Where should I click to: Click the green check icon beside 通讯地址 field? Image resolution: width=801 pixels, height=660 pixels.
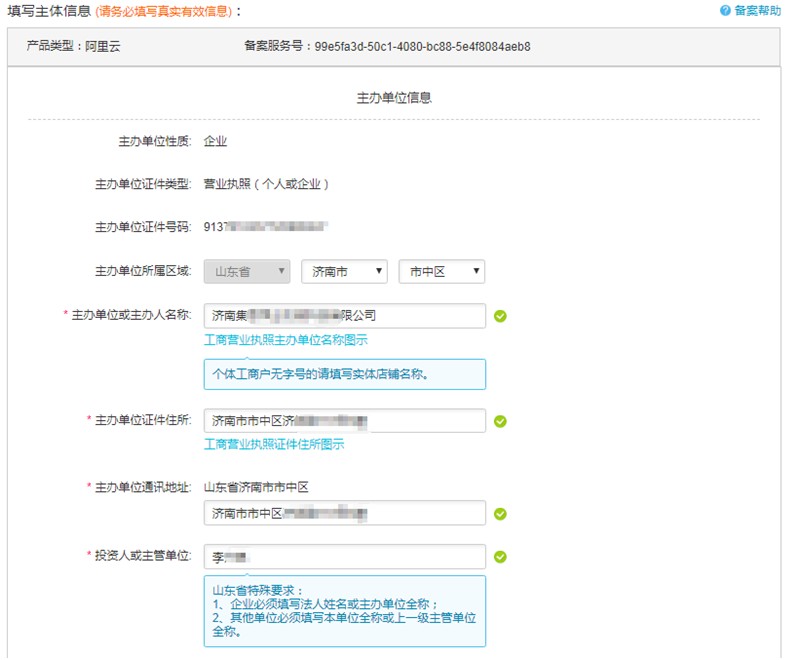[500, 514]
